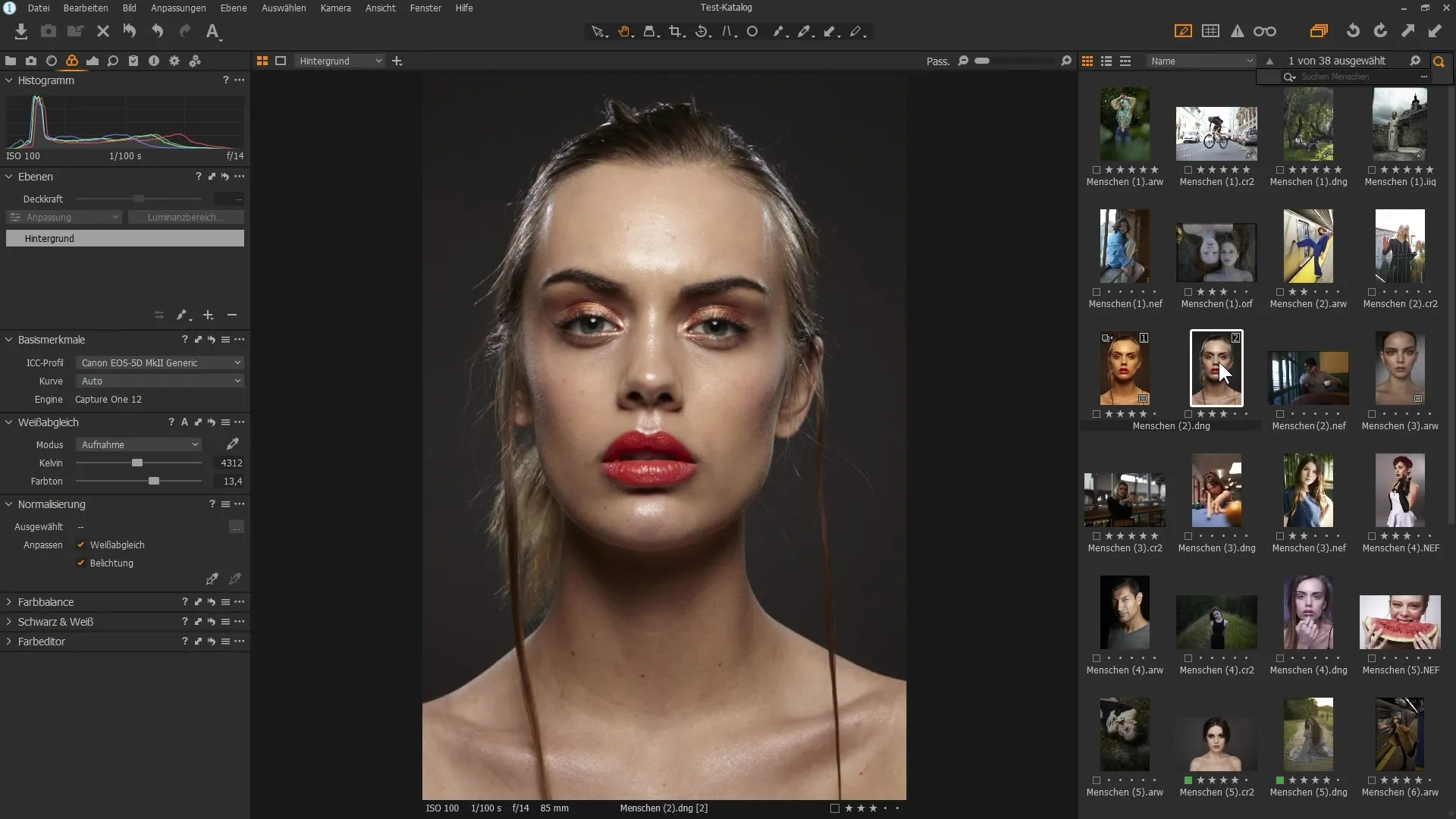
Task: Click the reset adjustments icon
Action: [130, 31]
